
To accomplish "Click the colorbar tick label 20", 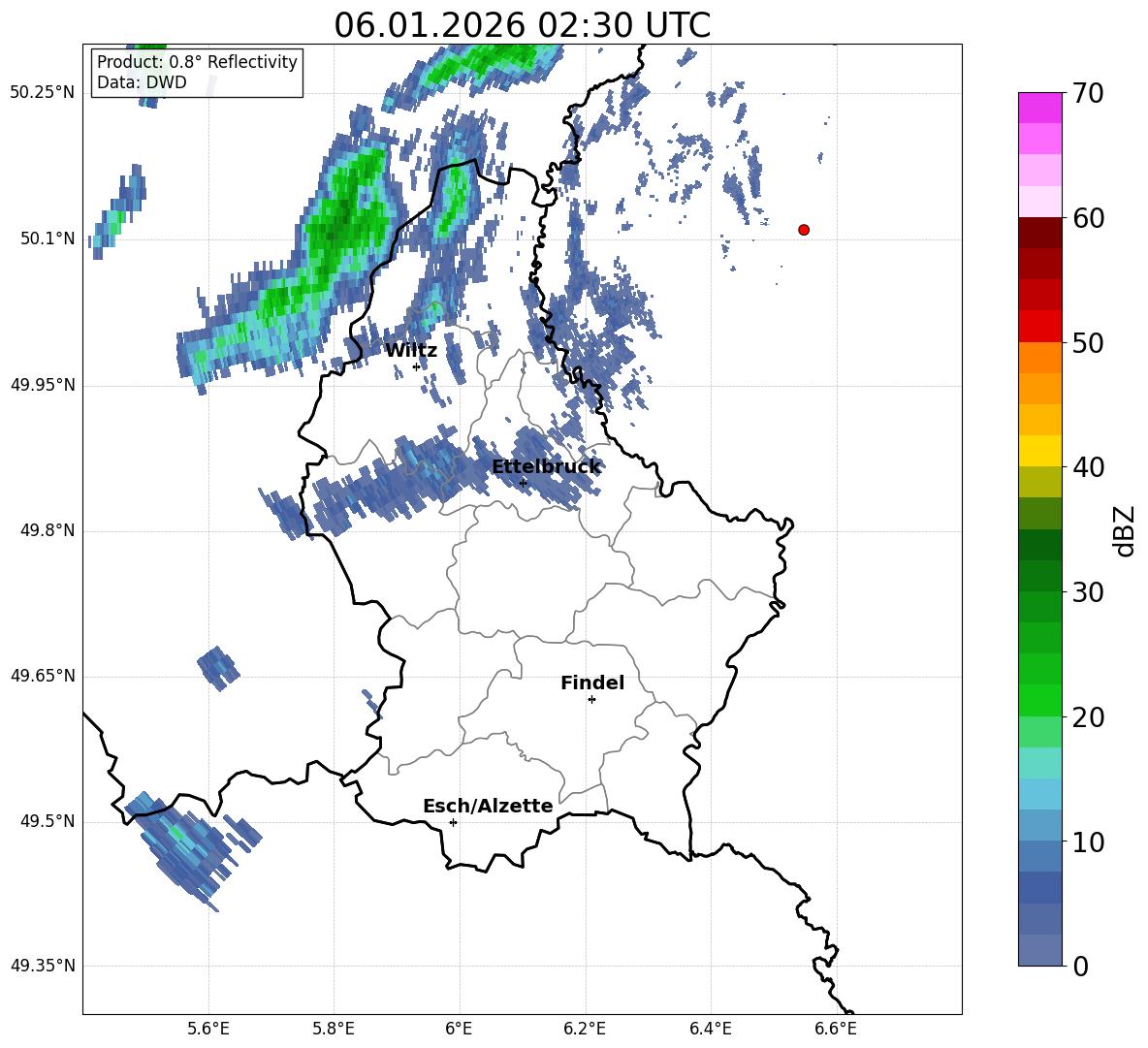I will pos(1089,717).
